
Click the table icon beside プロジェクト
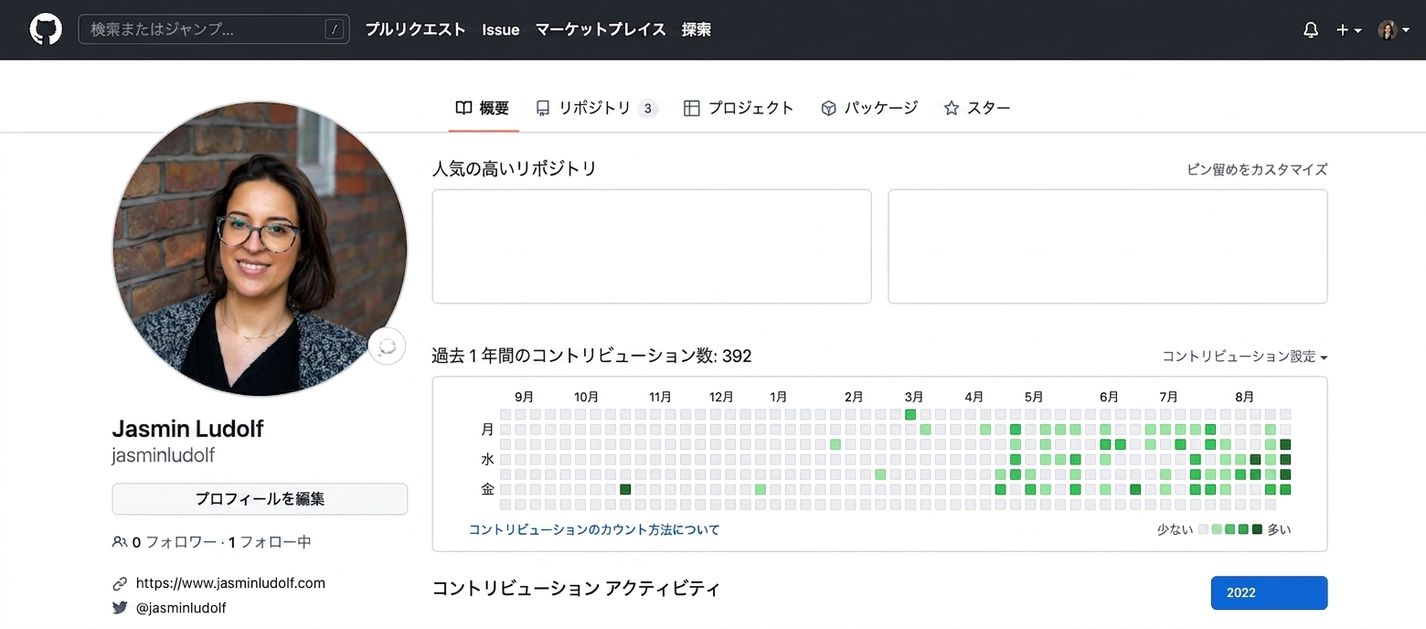[692, 108]
